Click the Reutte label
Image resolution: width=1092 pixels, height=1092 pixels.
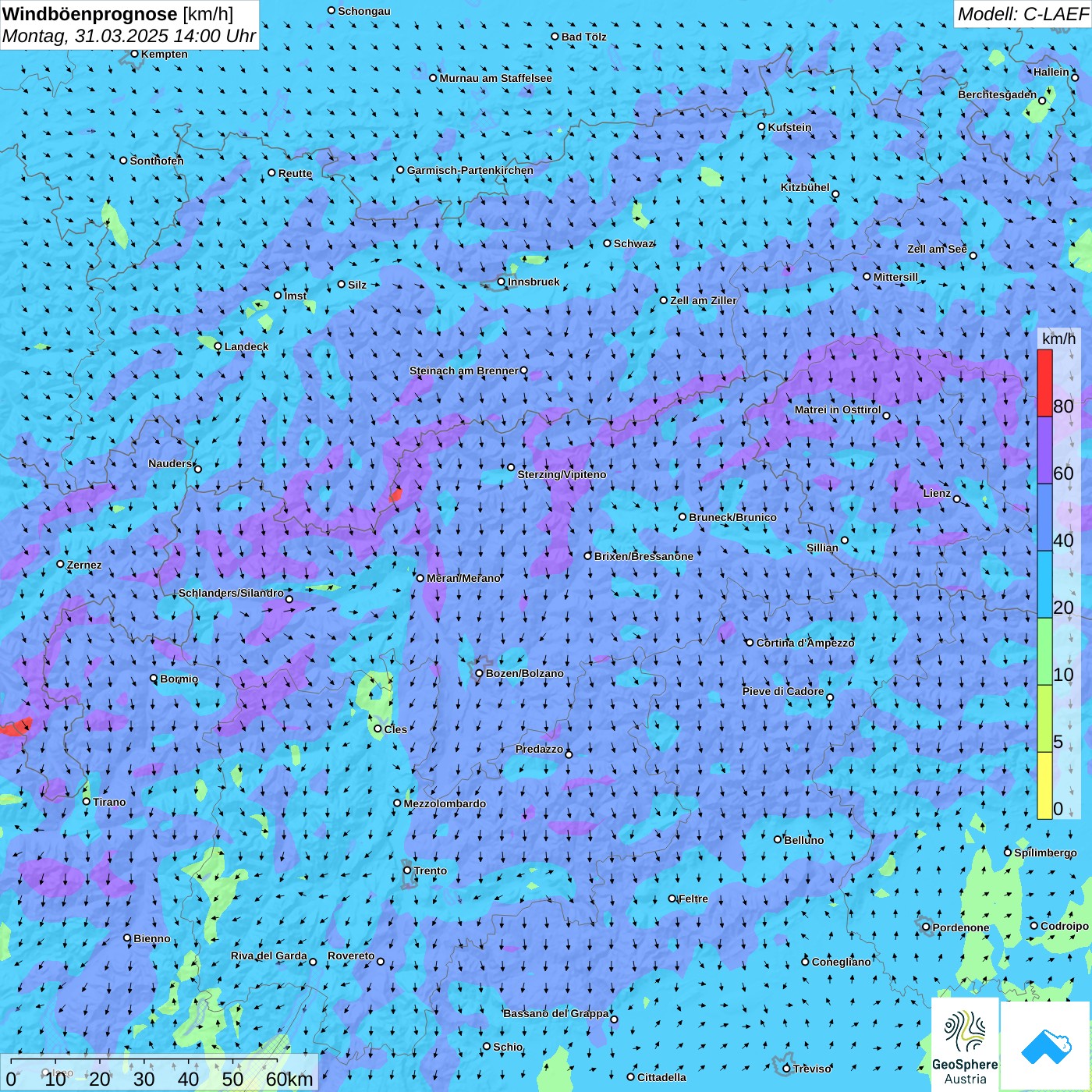295,173
